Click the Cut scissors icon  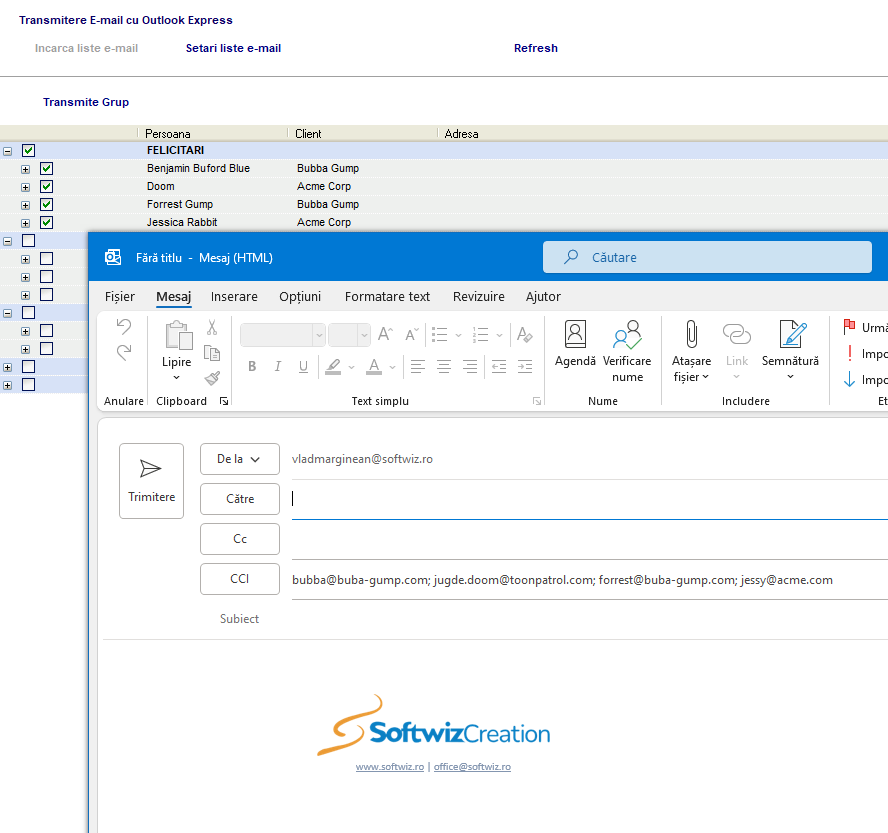(x=212, y=327)
